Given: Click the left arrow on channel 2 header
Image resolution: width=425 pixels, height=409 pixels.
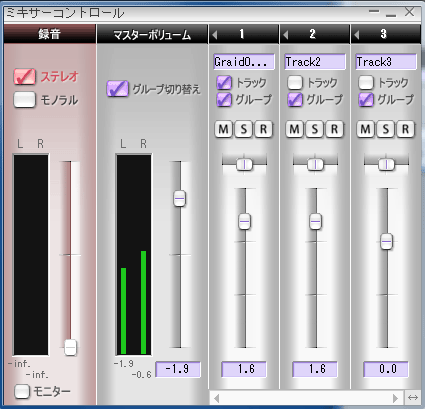Looking at the screenshot, I should pos(286,34).
